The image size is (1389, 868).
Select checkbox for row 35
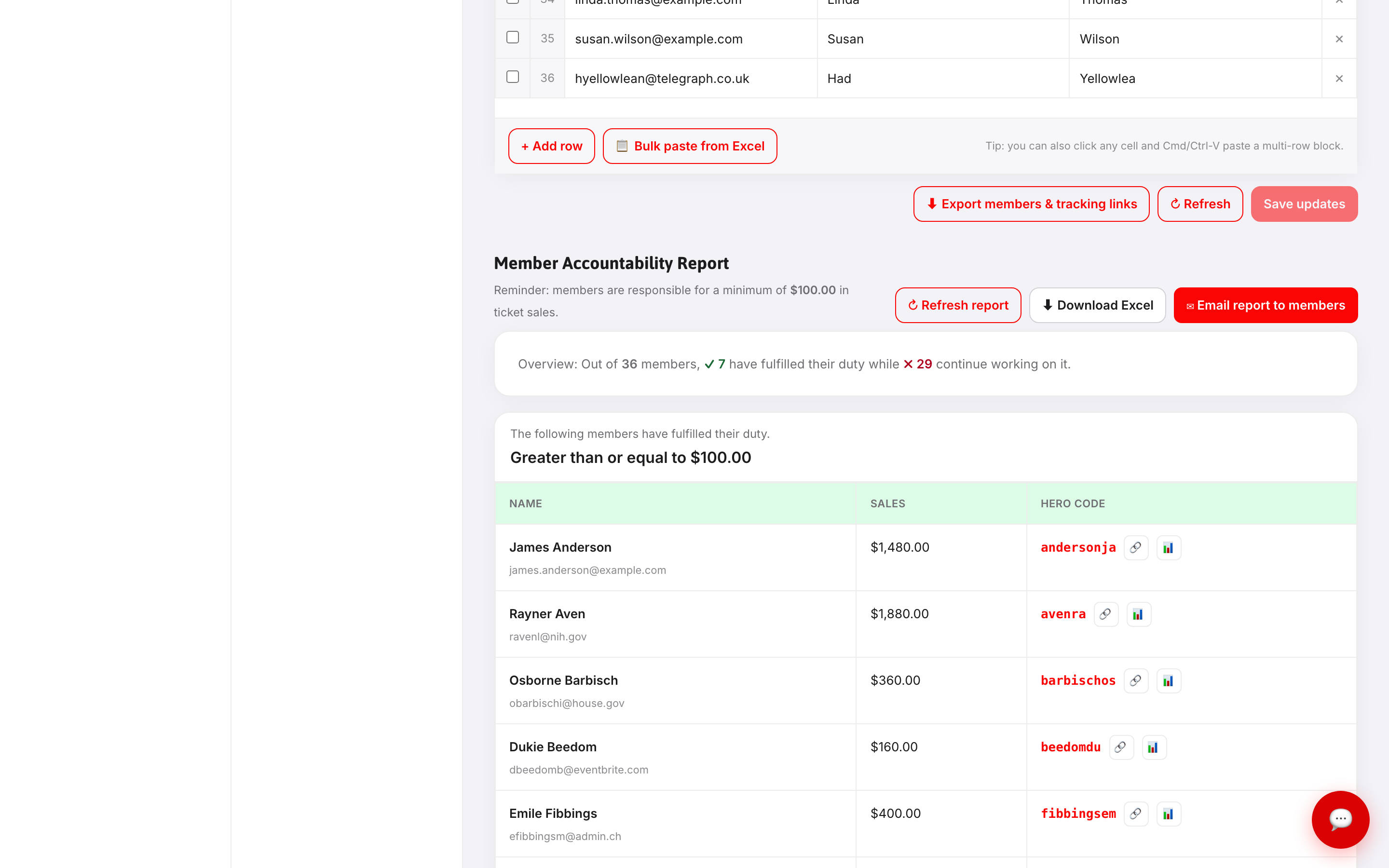[x=513, y=37]
